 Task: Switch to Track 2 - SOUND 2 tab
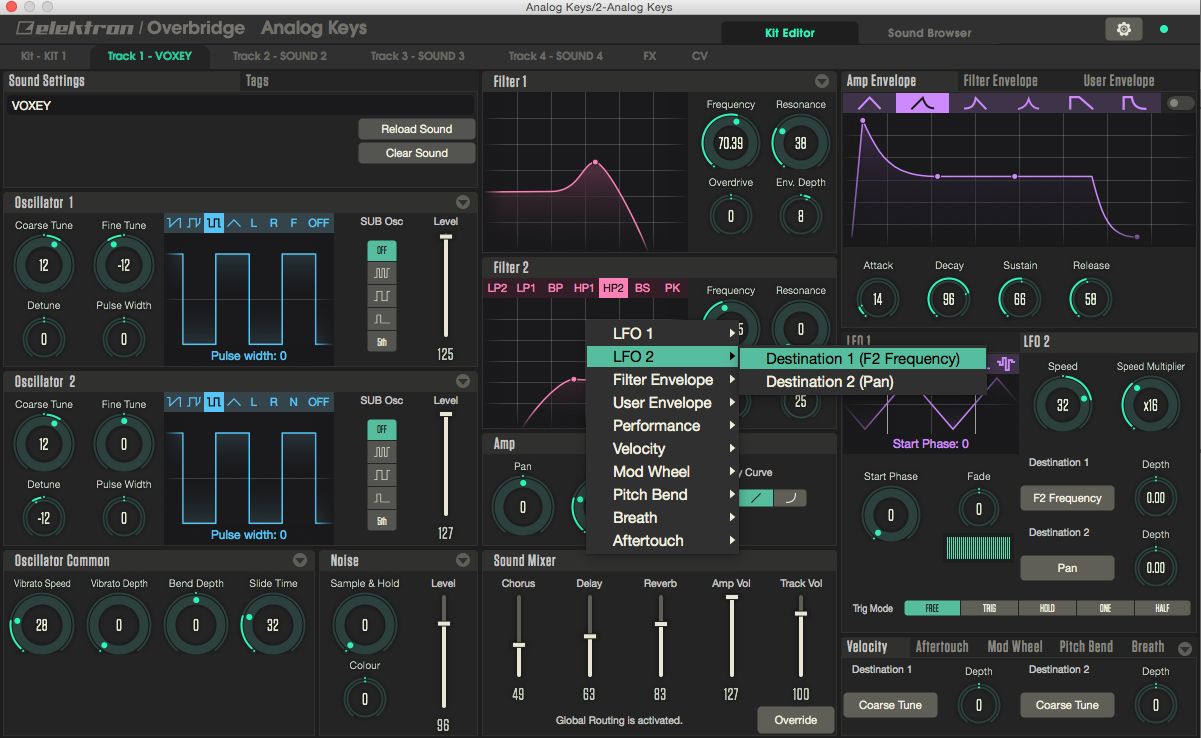click(x=280, y=56)
